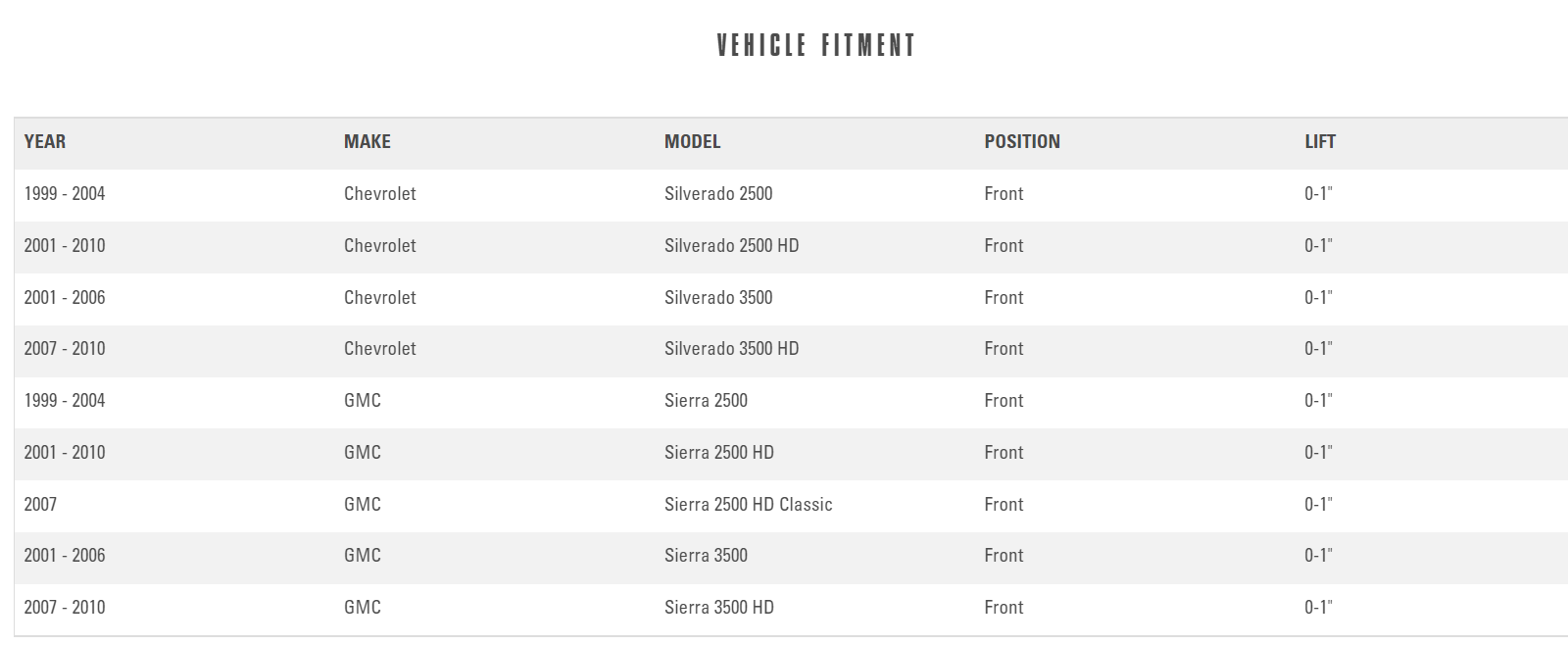
Task: Click the MODEL column header
Action: tap(692, 142)
